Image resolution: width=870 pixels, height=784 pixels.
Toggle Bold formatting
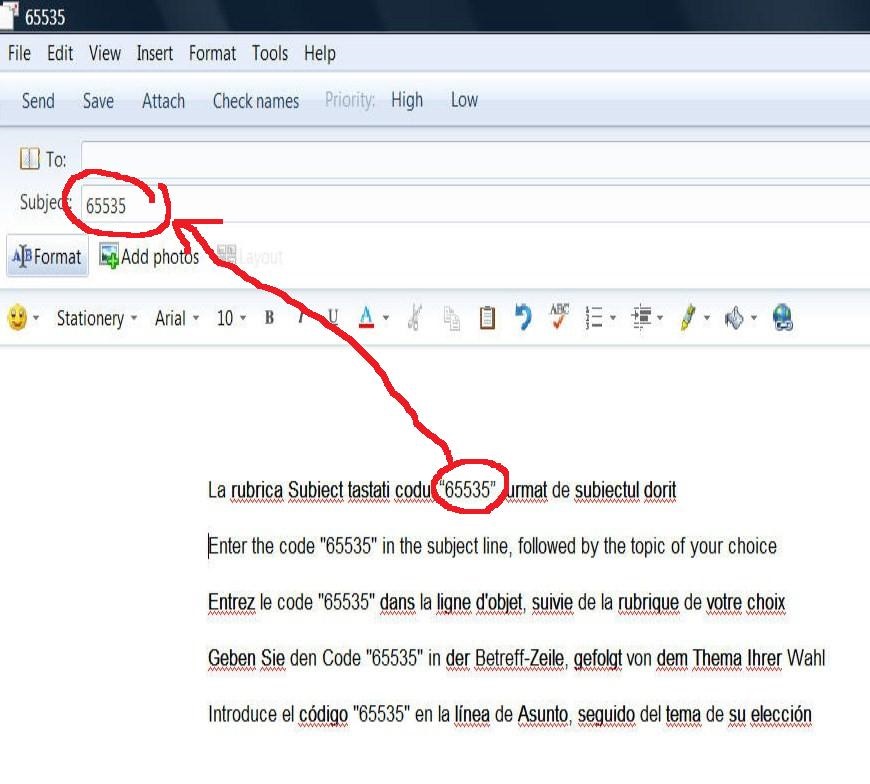coord(270,317)
